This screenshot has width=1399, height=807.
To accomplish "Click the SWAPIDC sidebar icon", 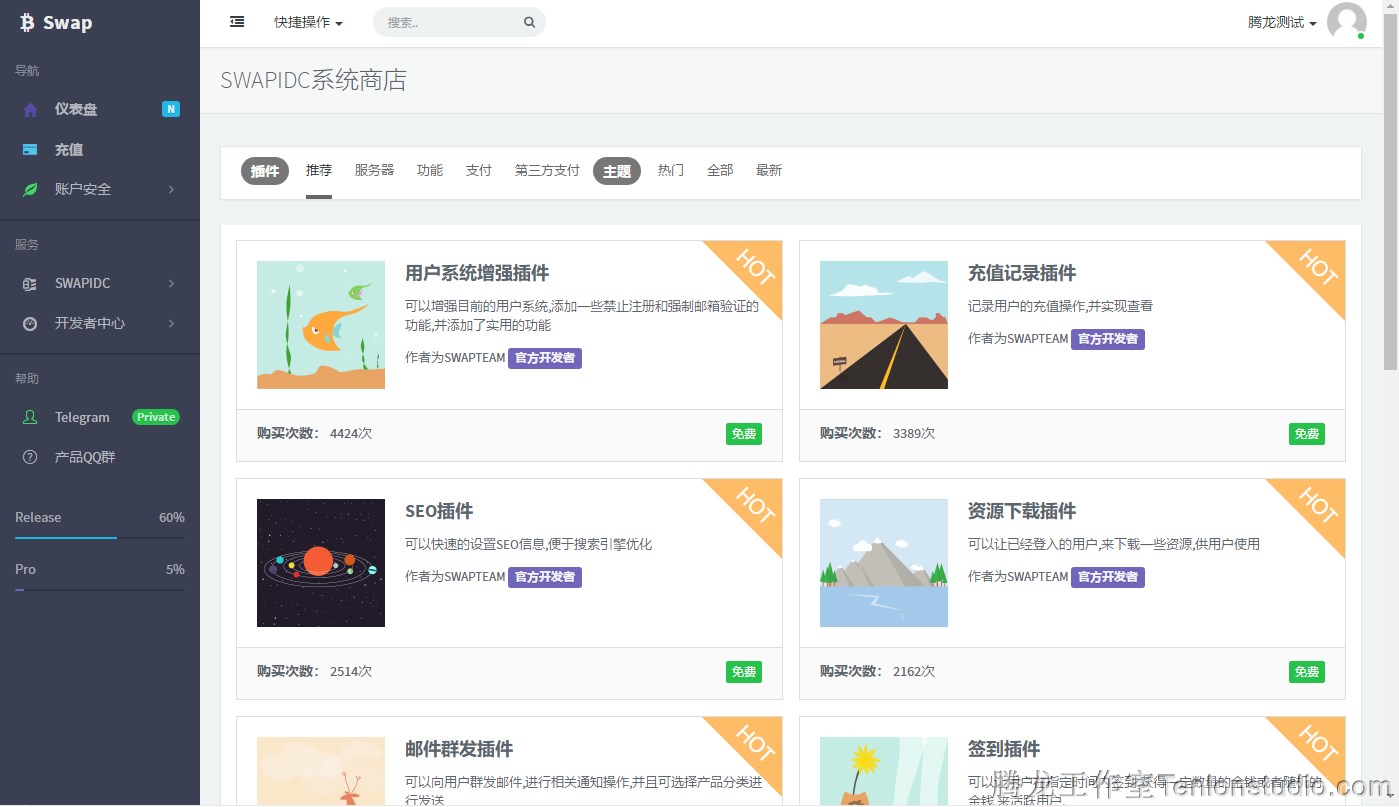I will (x=30, y=284).
